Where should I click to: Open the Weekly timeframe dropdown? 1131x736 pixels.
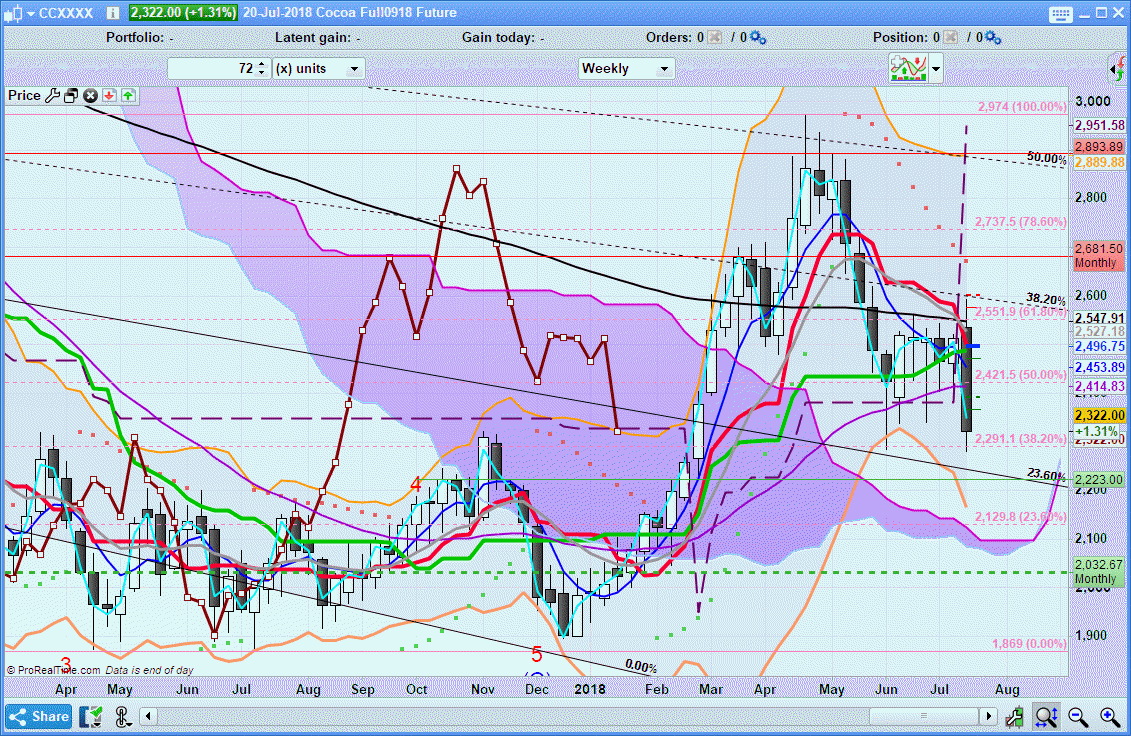626,69
